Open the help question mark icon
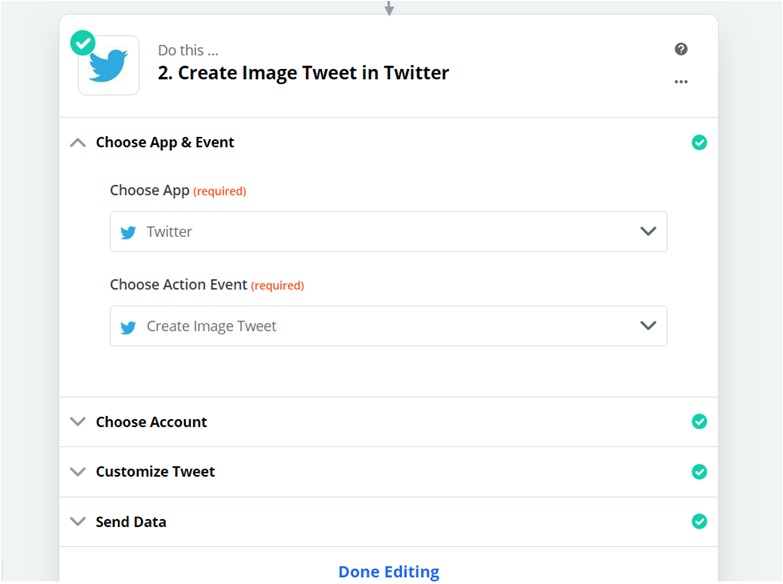The width and height of the screenshot is (783, 584). 681,49
